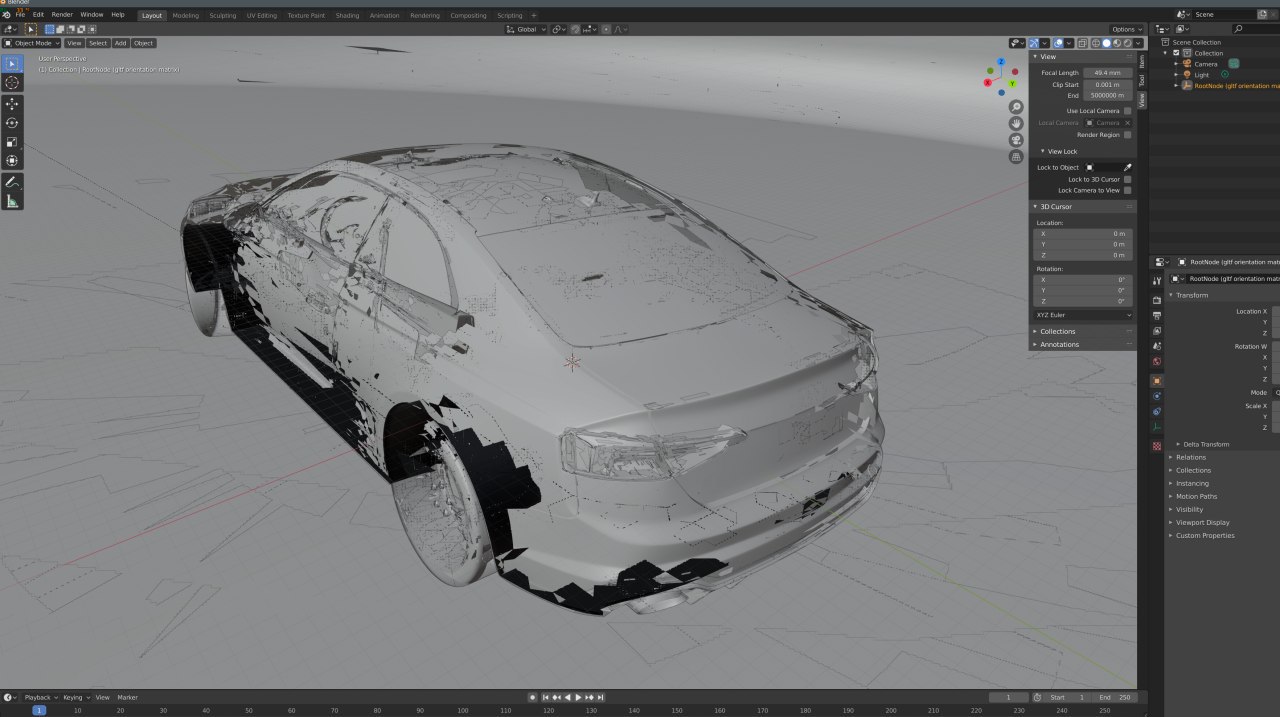The height and width of the screenshot is (717, 1280).
Task: Open the XYZ Euler rotation mode dropdown
Action: (x=1084, y=315)
